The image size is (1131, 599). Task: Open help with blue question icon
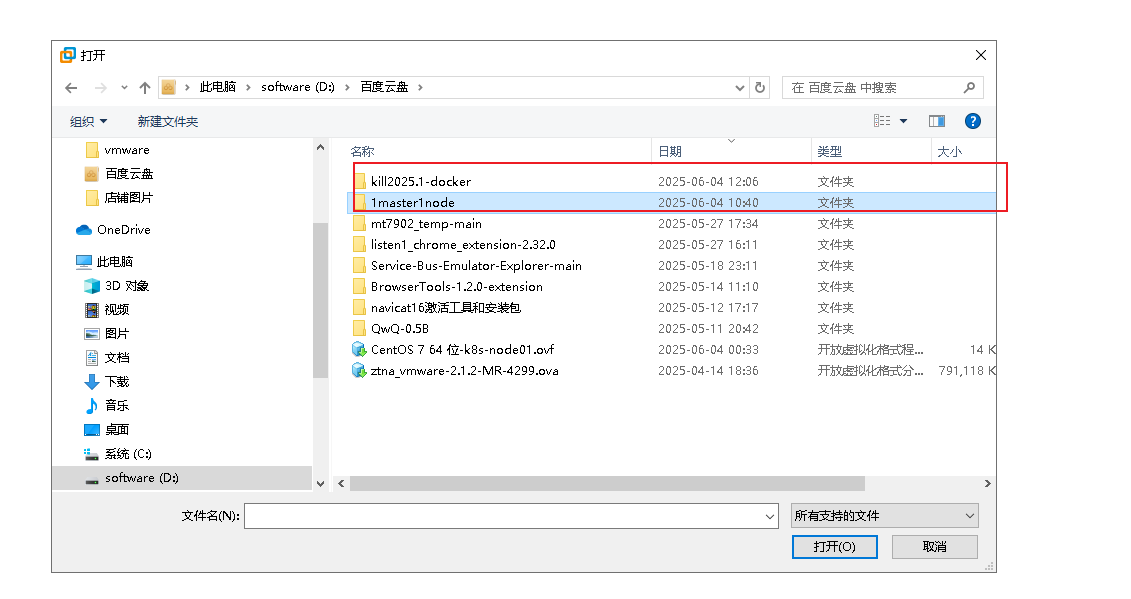[x=973, y=121]
